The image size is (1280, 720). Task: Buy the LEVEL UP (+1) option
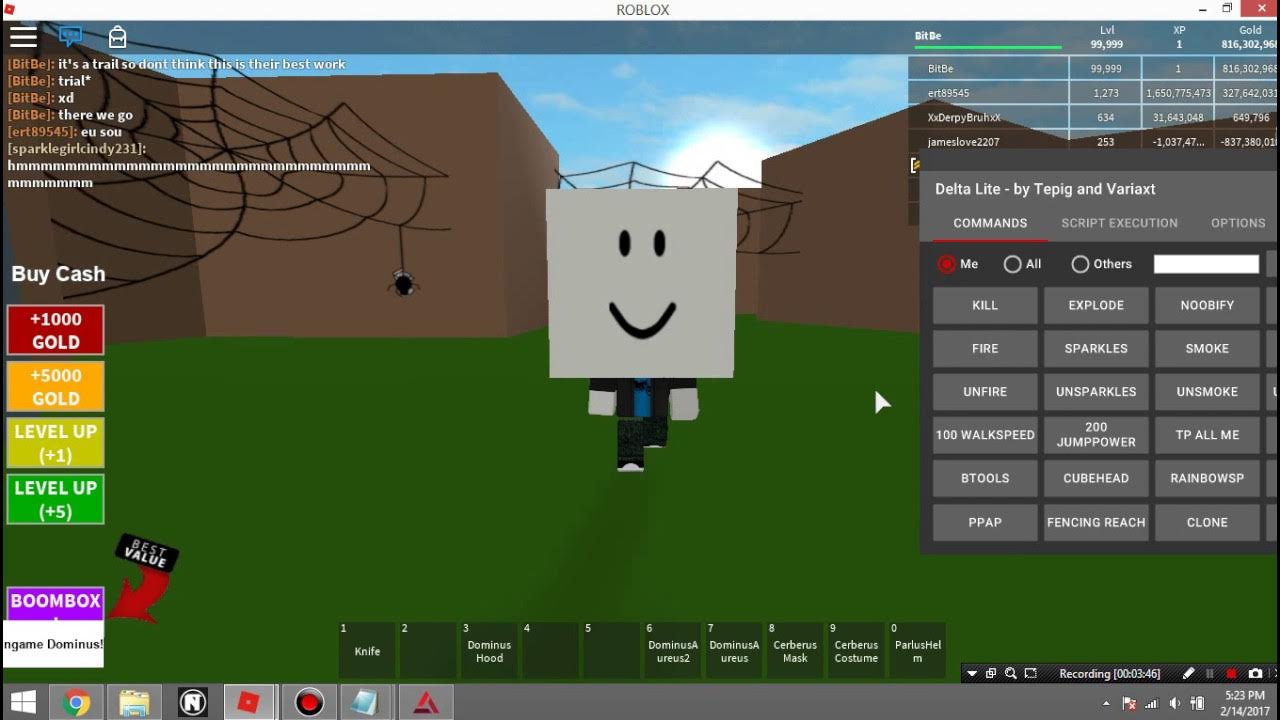(x=55, y=443)
